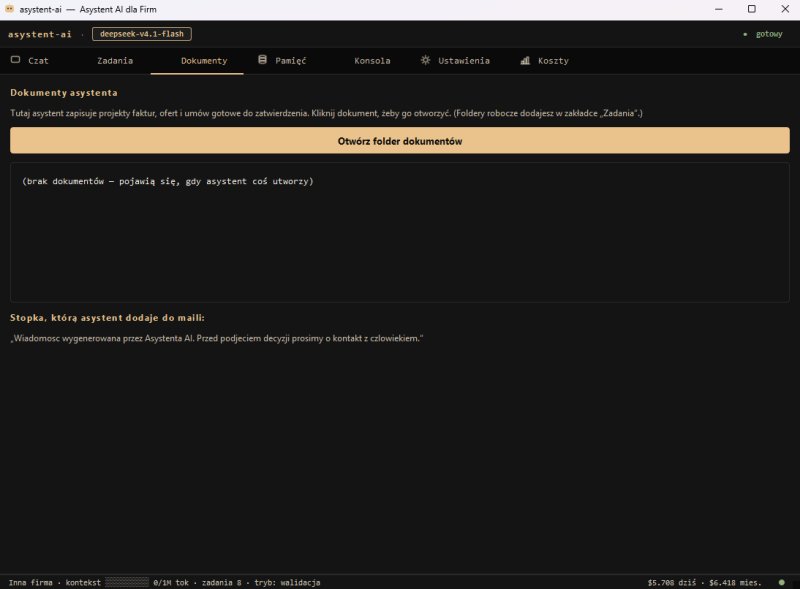Click the empty documents list placeholder text

click(168, 181)
